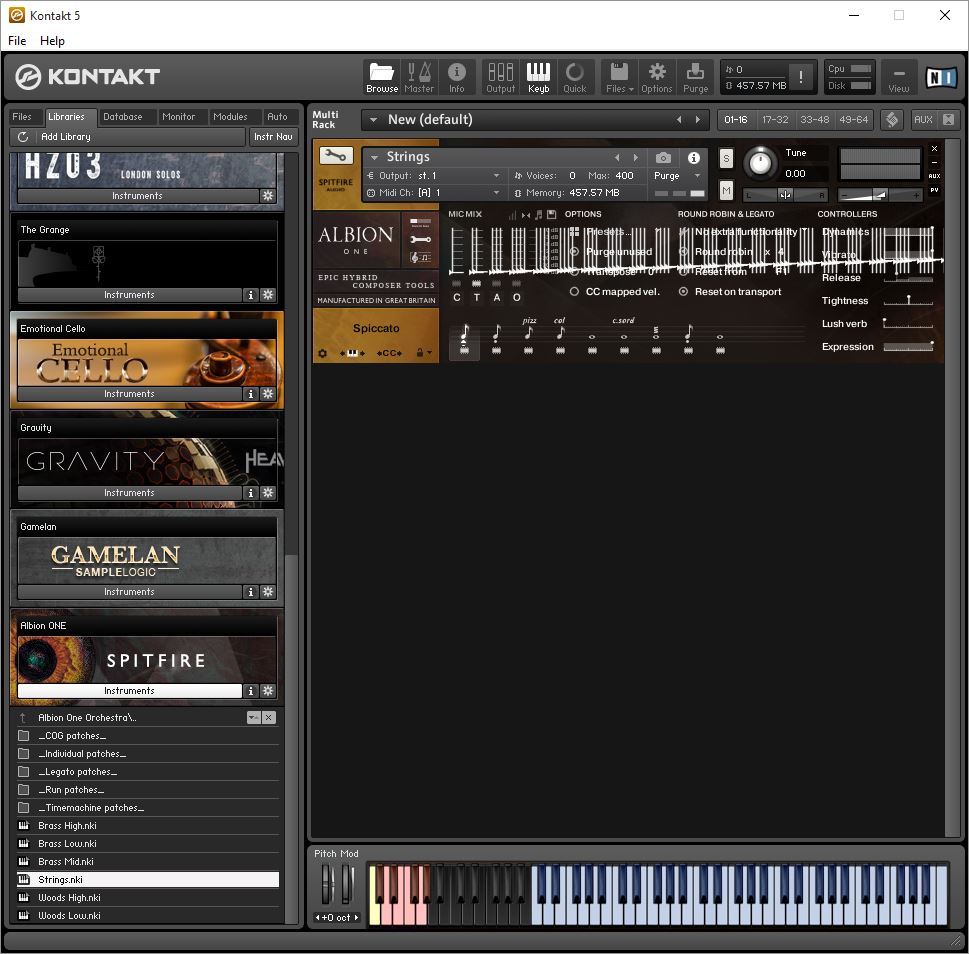Open The Grange library info
The height and width of the screenshot is (954, 969).
pyautogui.click(x=250, y=295)
